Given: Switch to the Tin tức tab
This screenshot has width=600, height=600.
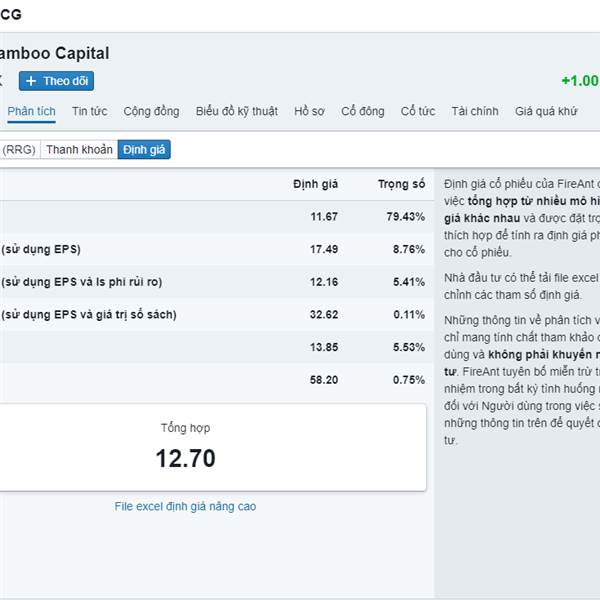Looking at the screenshot, I should click(x=90, y=111).
